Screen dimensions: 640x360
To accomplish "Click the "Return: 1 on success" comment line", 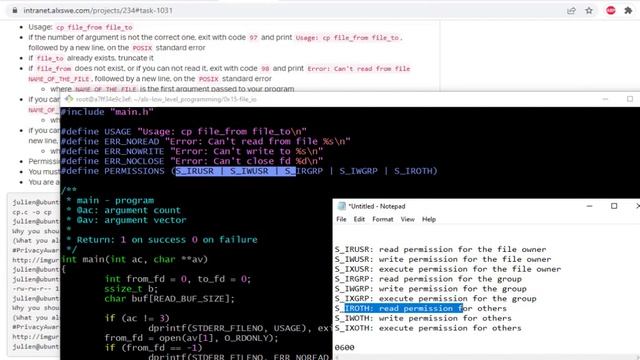I will point(167,240).
